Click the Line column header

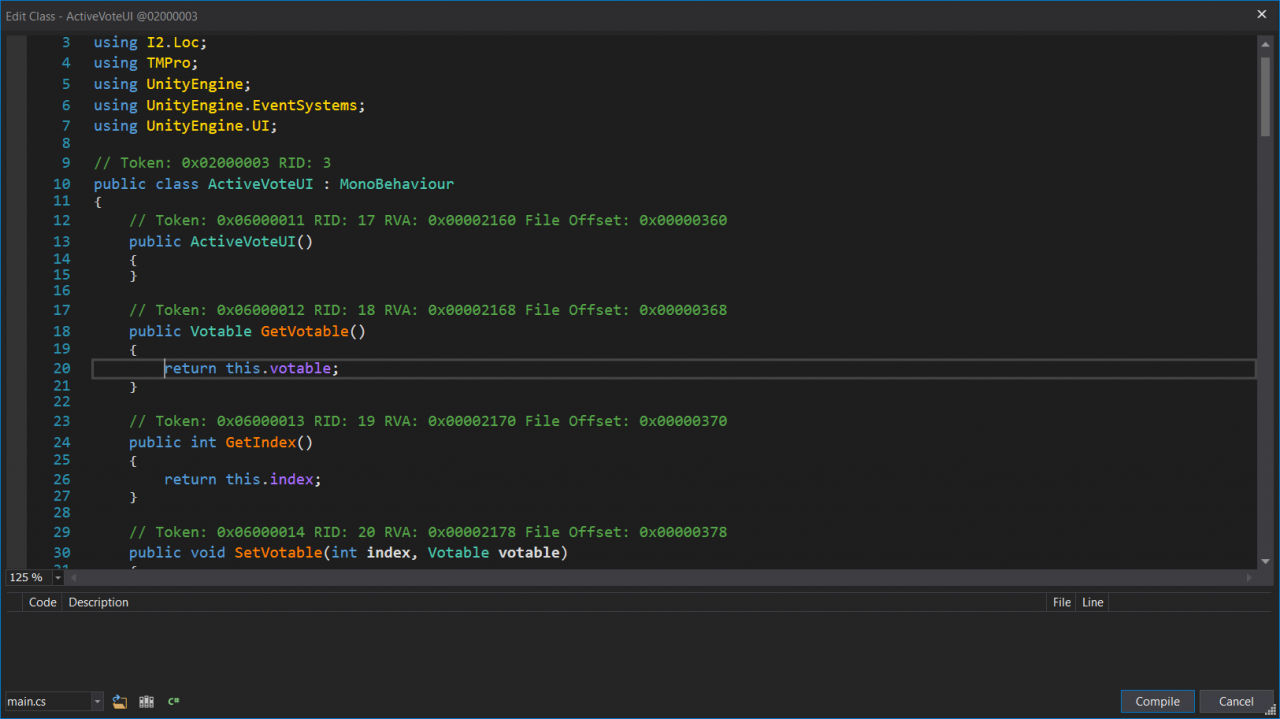1092,602
